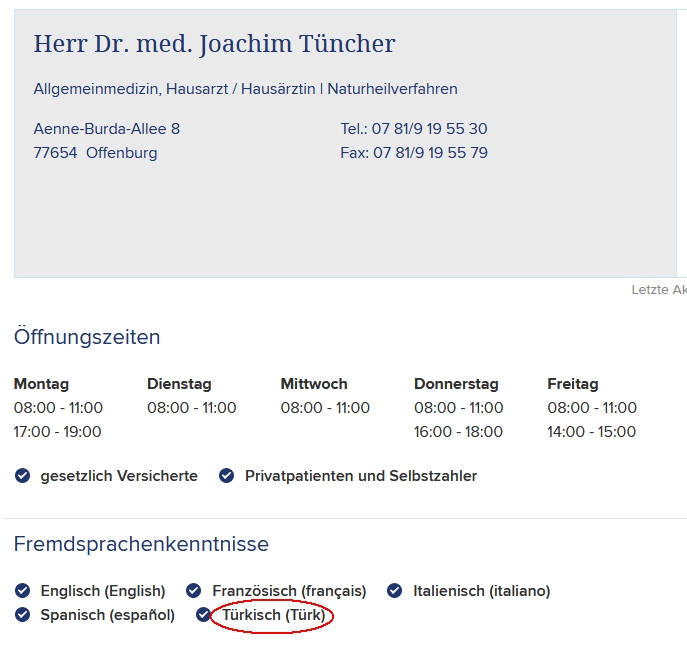Click the checkmark icon beside gesetzlich Versicherte
Screen dimensions: 687x649
coord(22,475)
